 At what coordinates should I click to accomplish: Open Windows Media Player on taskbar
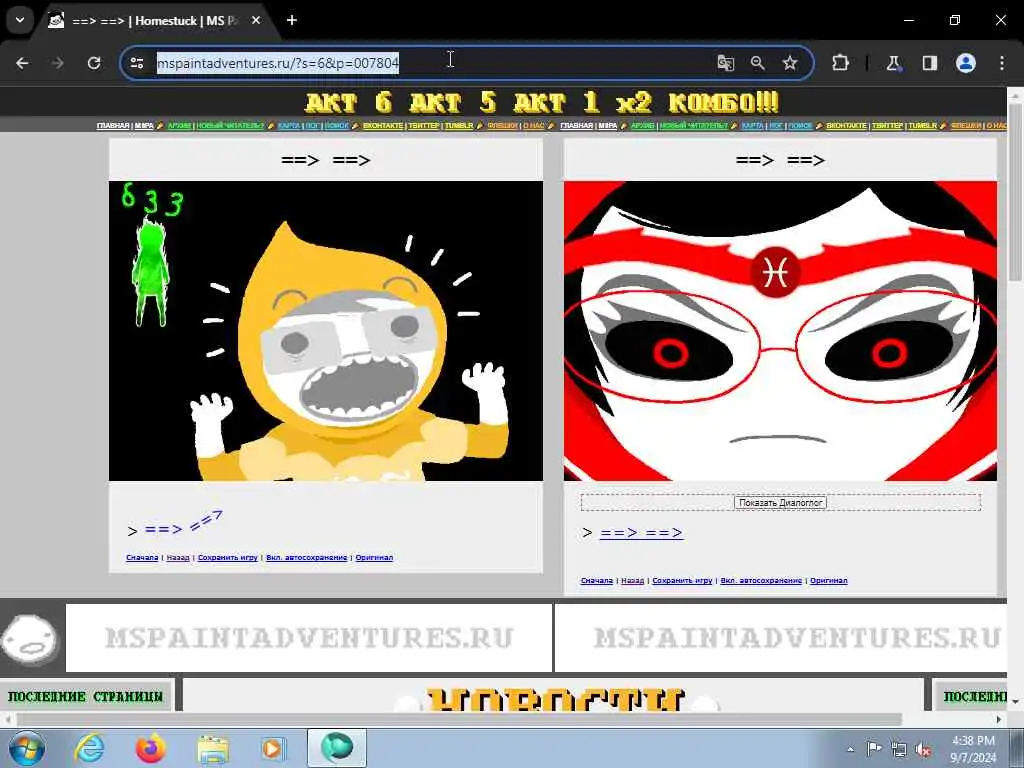click(274, 748)
